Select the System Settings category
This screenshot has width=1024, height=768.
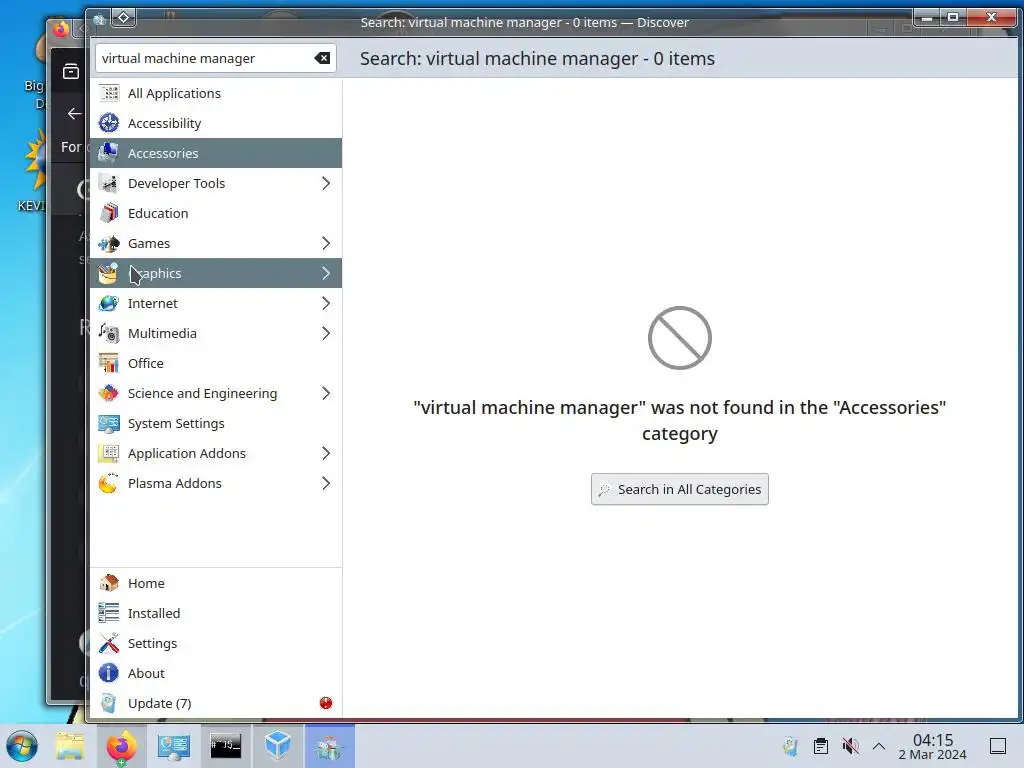216,424
